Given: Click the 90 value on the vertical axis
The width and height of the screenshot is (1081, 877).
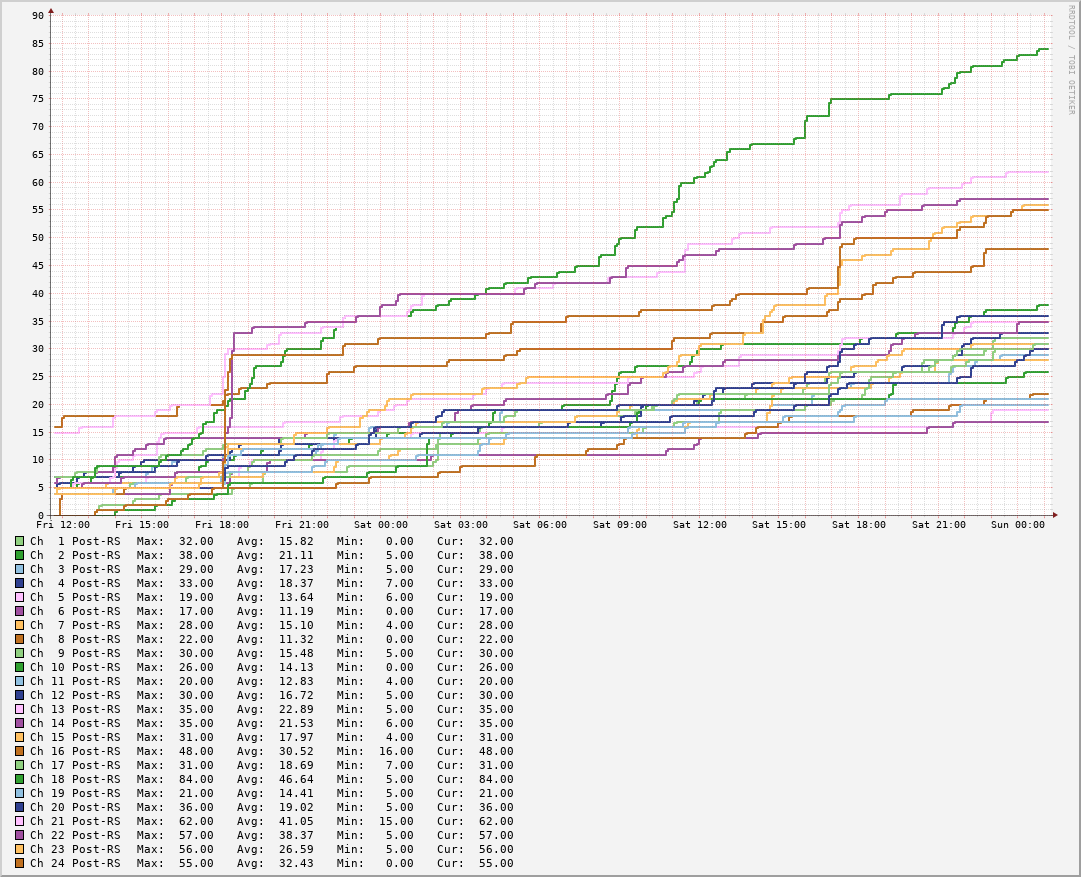Looking at the screenshot, I should [x=38, y=15].
